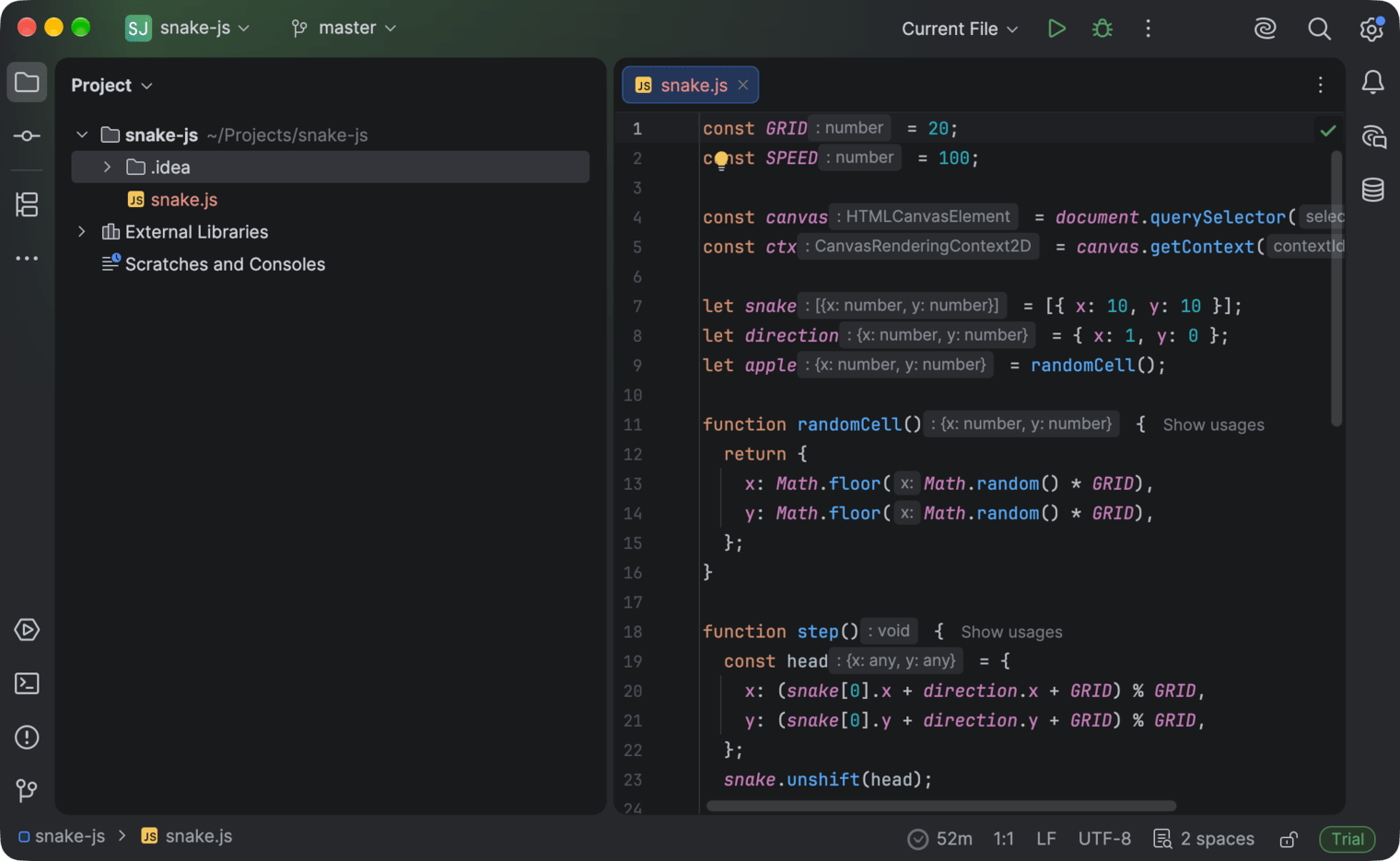
Task: Click Show usages for randomCell function
Action: tap(1213, 425)
